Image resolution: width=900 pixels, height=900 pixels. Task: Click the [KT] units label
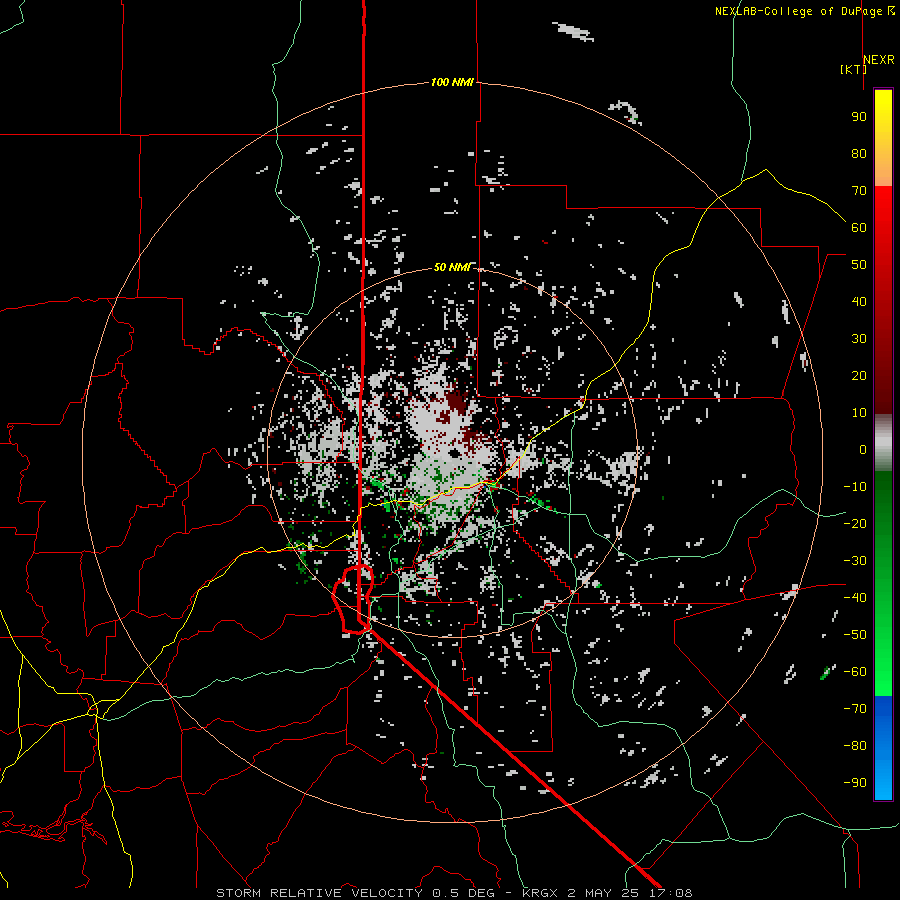(854, 69)
